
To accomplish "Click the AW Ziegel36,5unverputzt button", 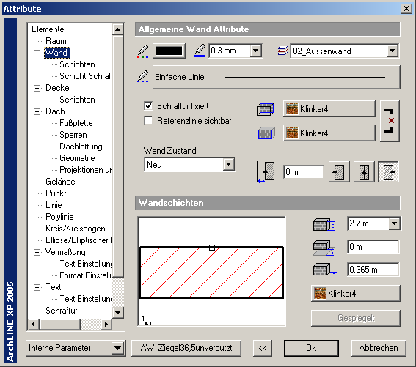I will point(186,348).
